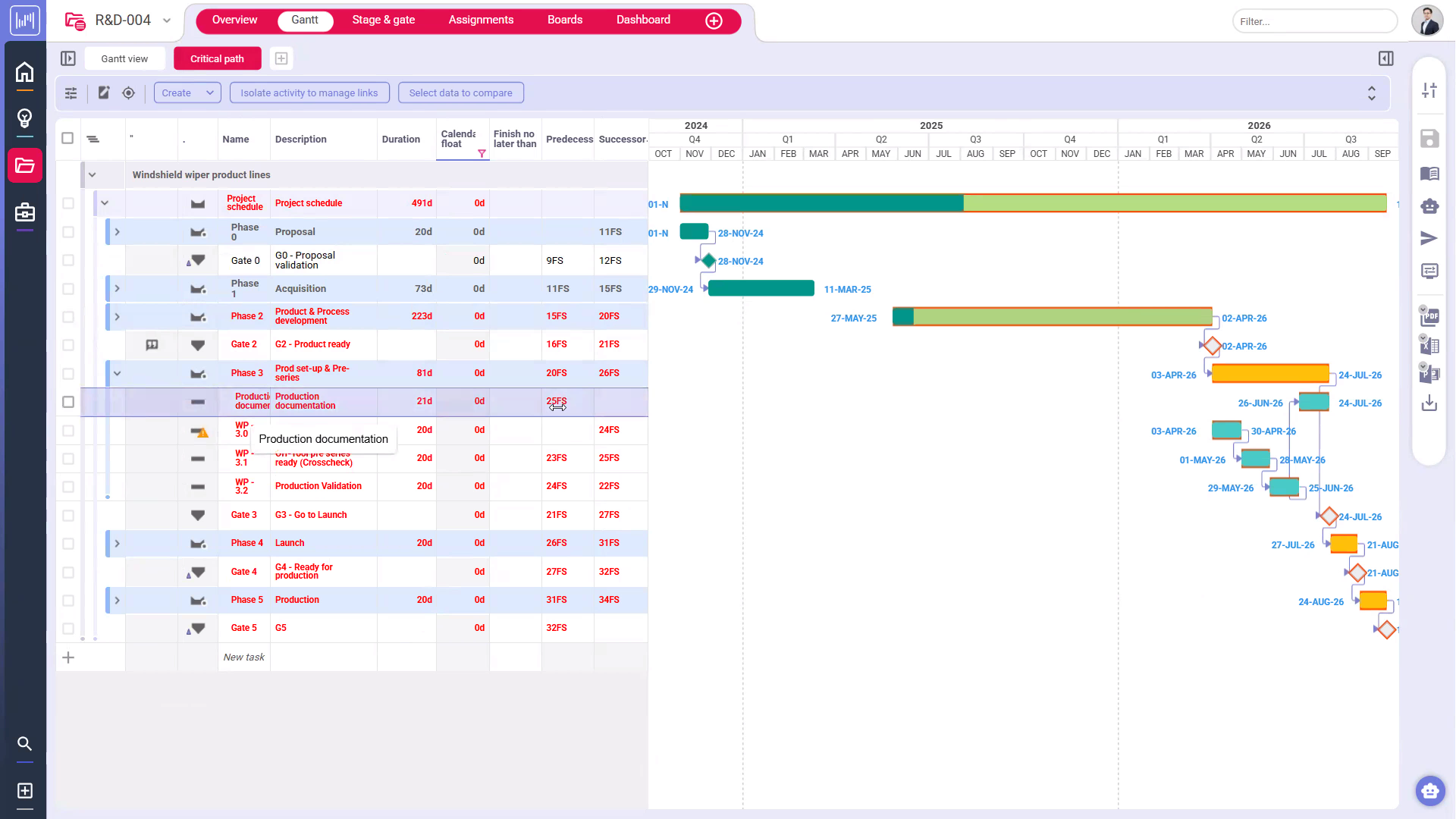Check the Phase 4 Launch row checkbox

(x=68, y=544)
